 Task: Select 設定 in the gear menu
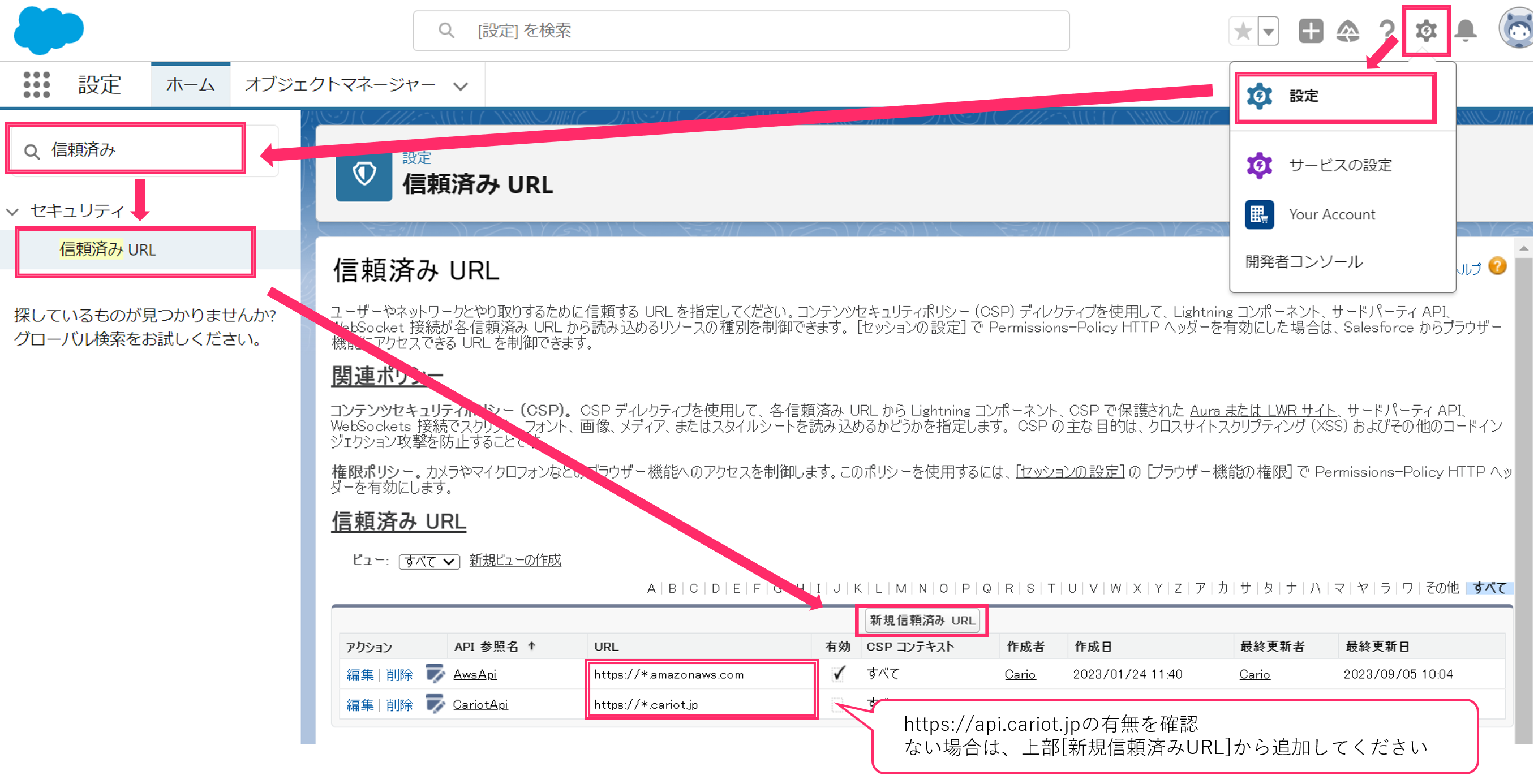coord(1335,97)
